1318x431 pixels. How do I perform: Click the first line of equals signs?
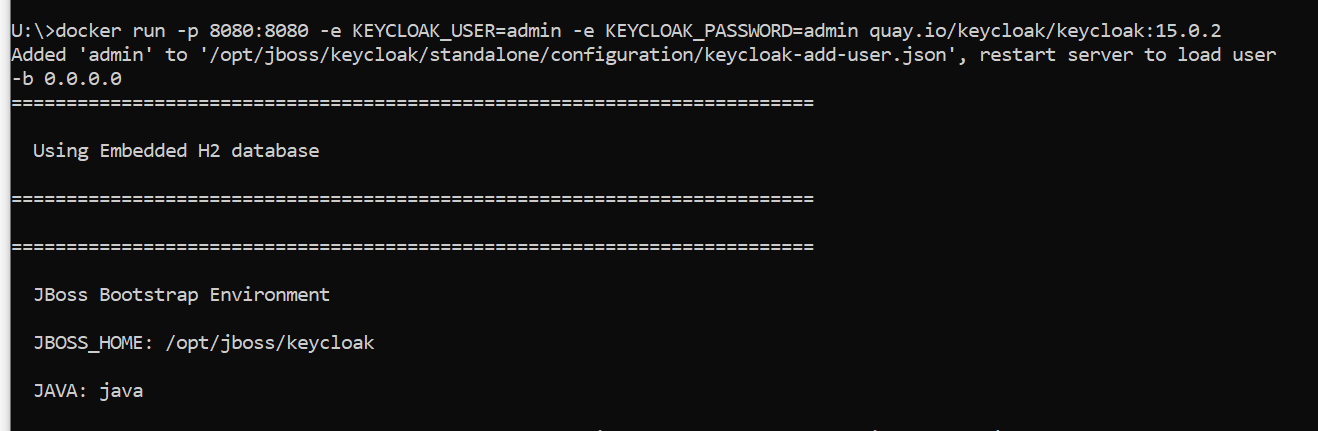412,102
